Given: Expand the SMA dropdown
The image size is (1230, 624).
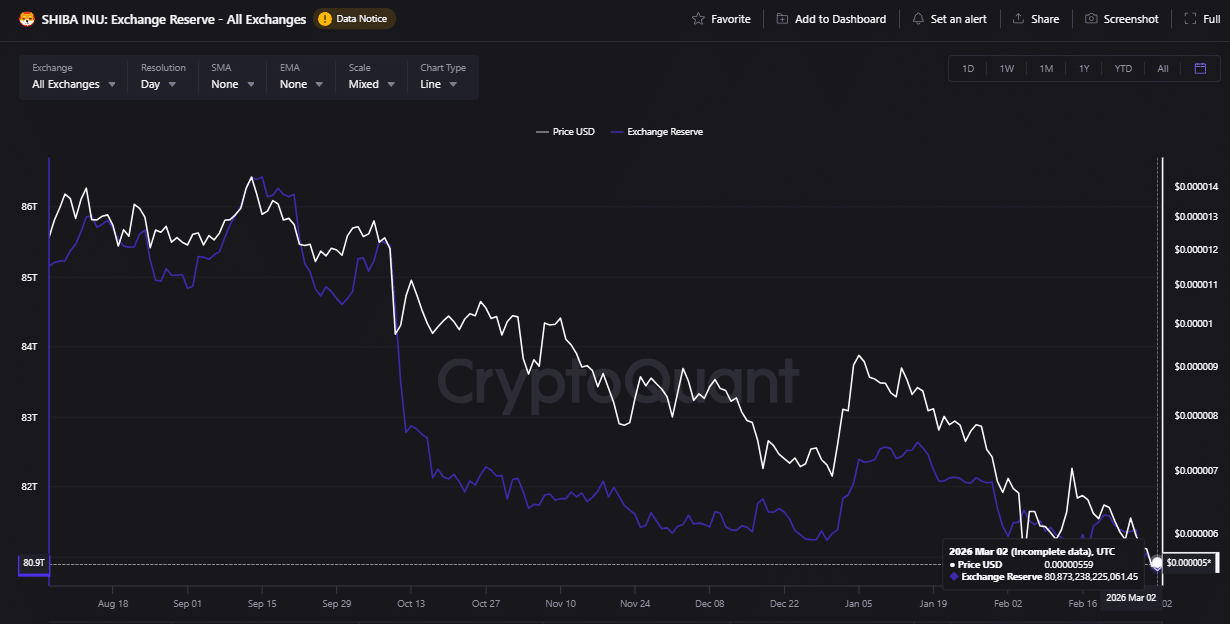Looking at the screenshot, I should pyautogui.click(x=232, y=84).
